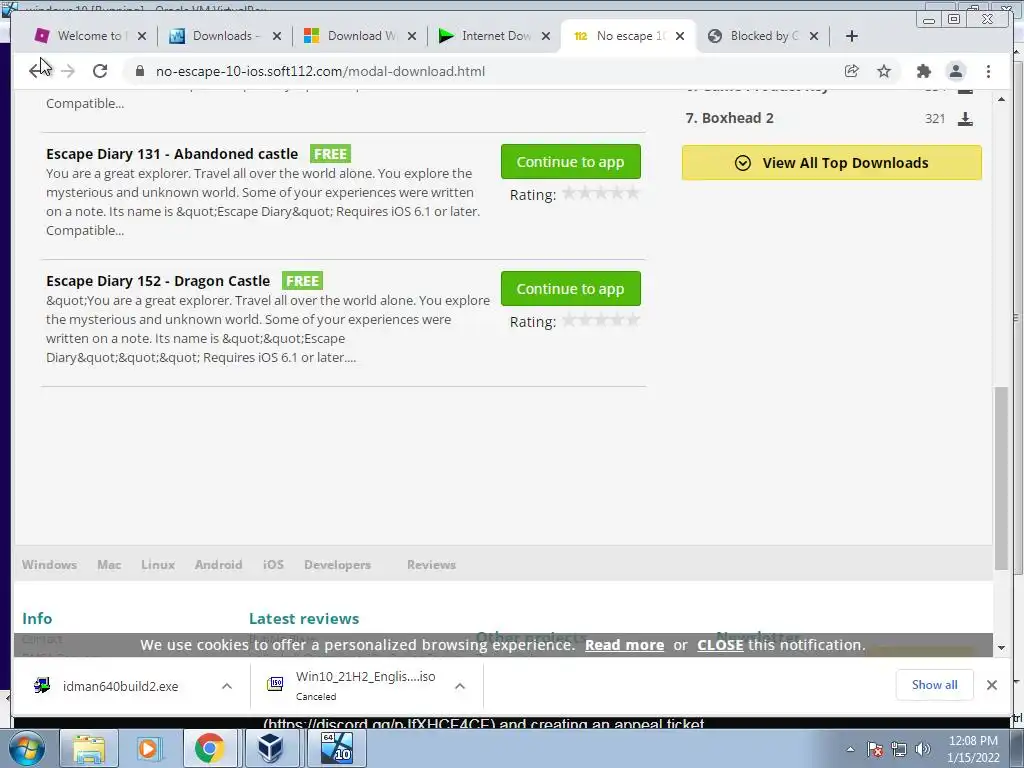CLOSE the cookie notification
Viewport: 1024px width, 768px height.
pyautogui.click(x=720, y=645)
